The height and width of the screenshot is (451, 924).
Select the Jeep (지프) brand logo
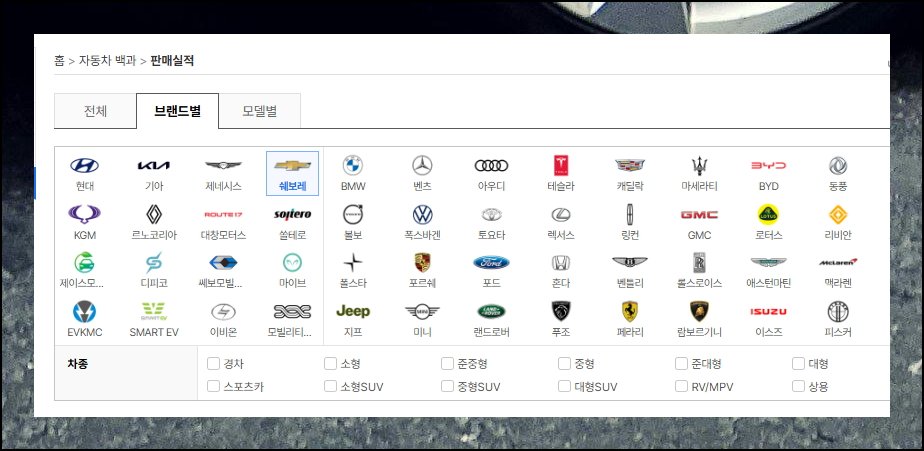click(x=353, y=311)
